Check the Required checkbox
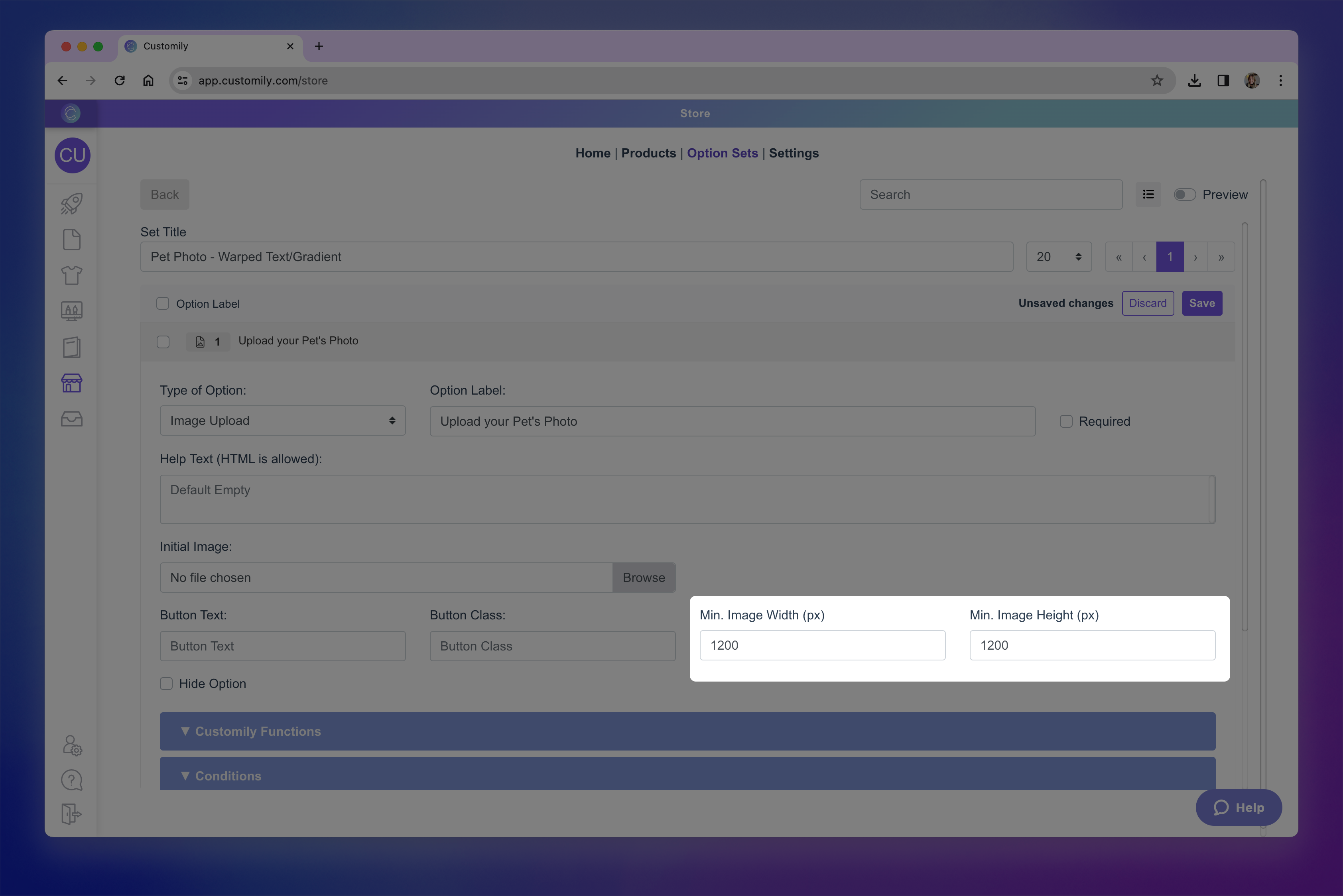The image size is (1343, 896). [x=1066, y=422]
